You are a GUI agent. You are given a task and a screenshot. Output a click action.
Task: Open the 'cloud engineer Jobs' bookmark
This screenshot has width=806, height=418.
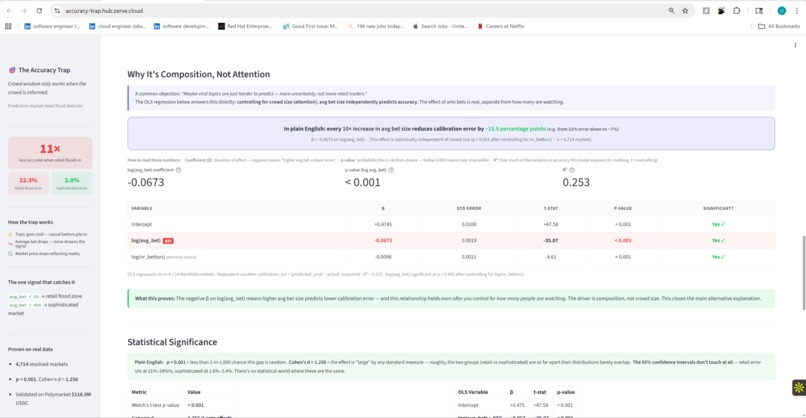point(117,26)
